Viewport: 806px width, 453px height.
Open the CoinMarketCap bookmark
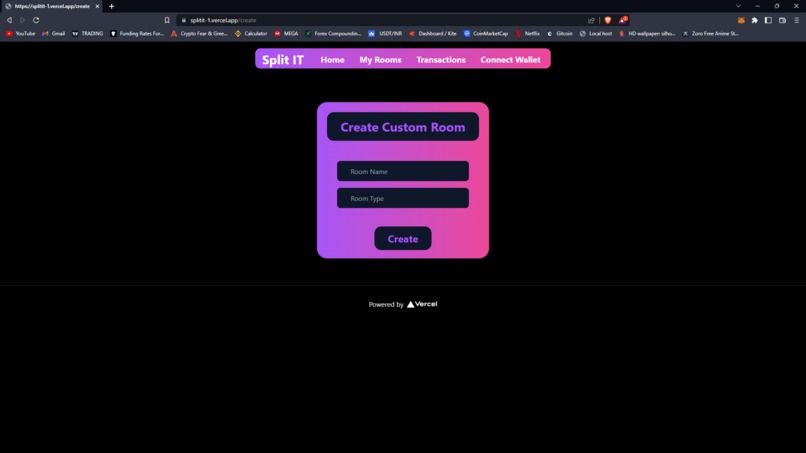[x=486, y=33]
